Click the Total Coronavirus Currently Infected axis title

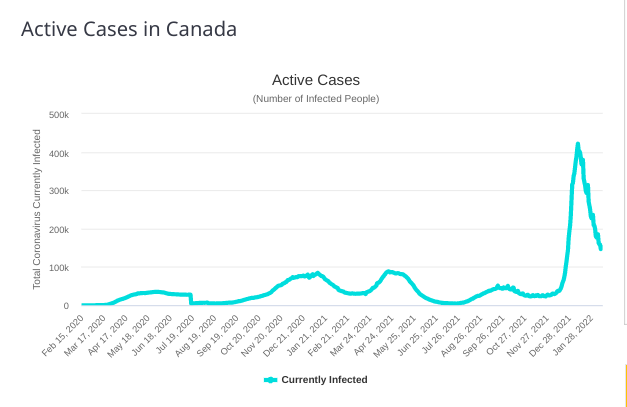click(x=37, y=215)
